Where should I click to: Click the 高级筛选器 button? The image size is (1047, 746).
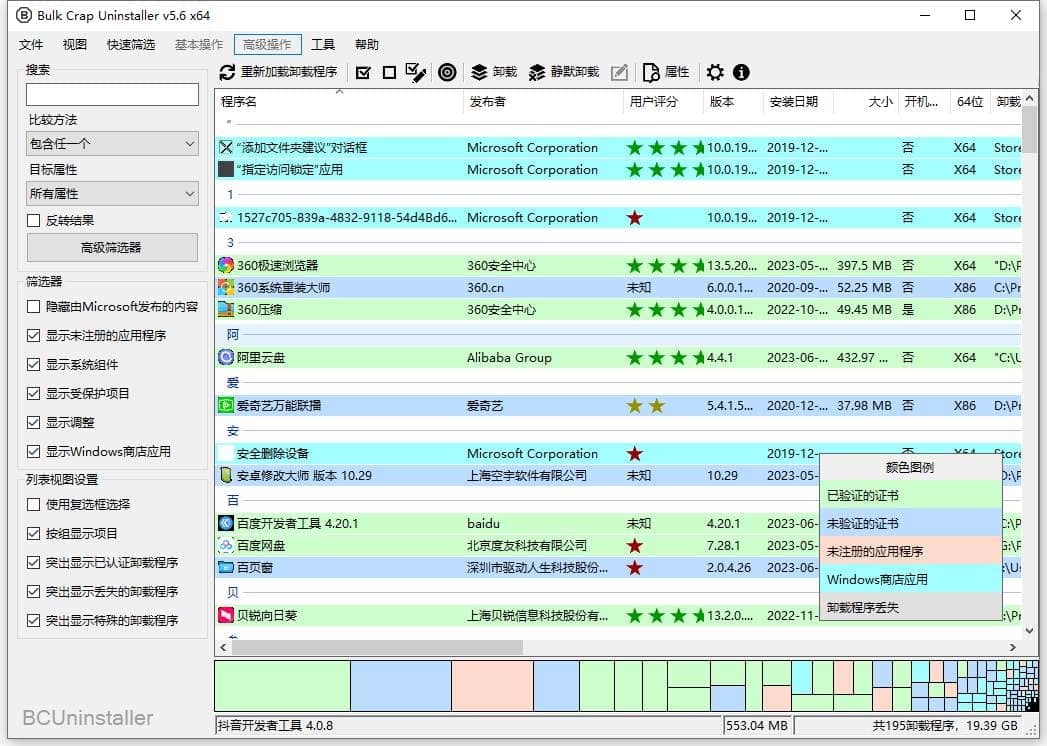[112, 247]
